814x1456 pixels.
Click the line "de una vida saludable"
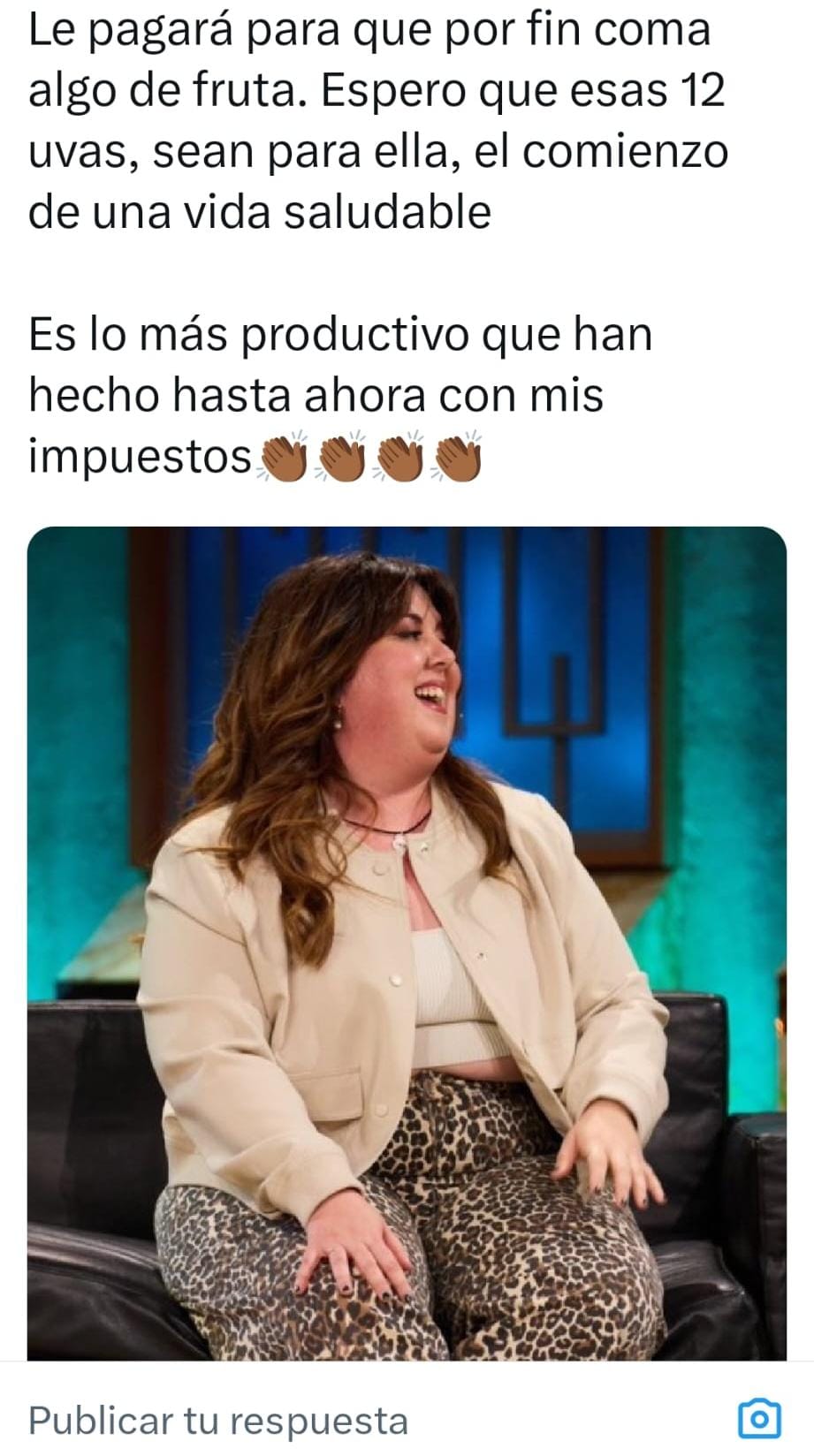click(x=260, y=212)
